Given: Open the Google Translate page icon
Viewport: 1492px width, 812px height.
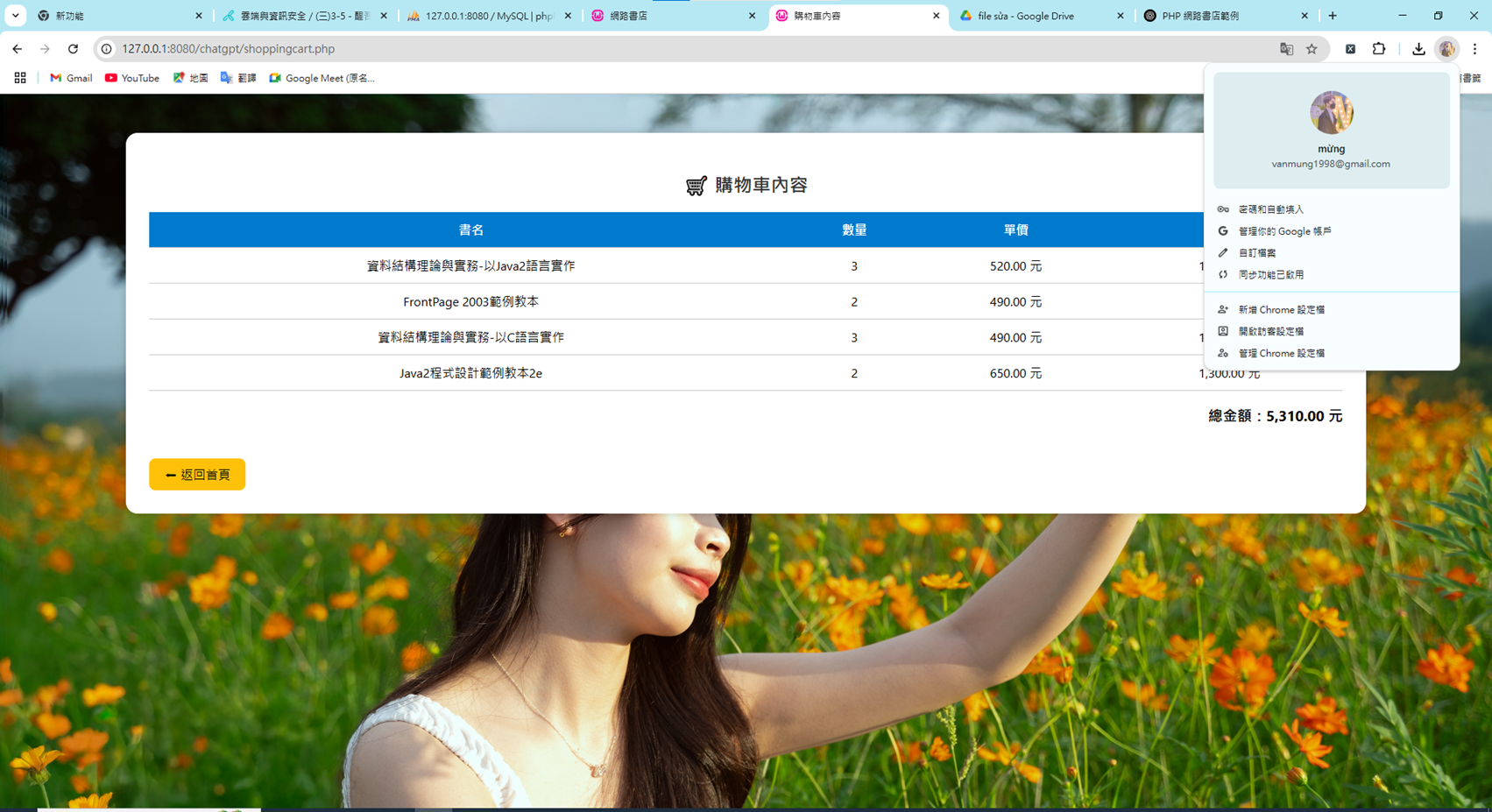Looking at the screenshot, I should click(1286, 49).
